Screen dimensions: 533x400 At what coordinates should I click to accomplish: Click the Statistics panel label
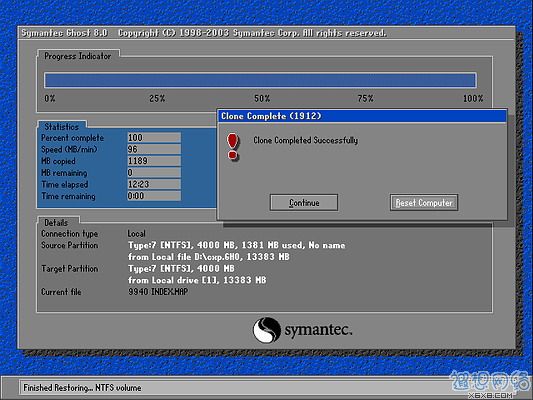[x=62, y=127]
